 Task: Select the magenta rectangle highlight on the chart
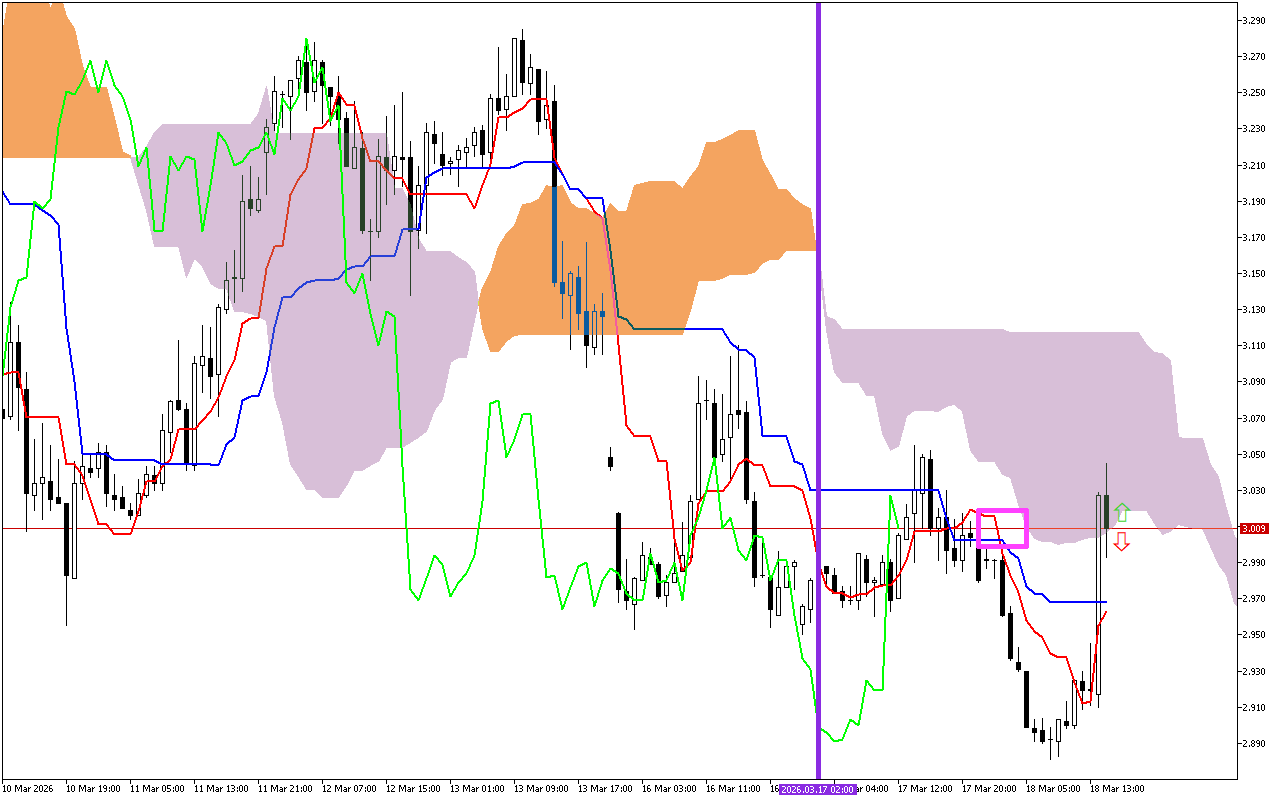pyautogui.click(x=1003, y=528)
